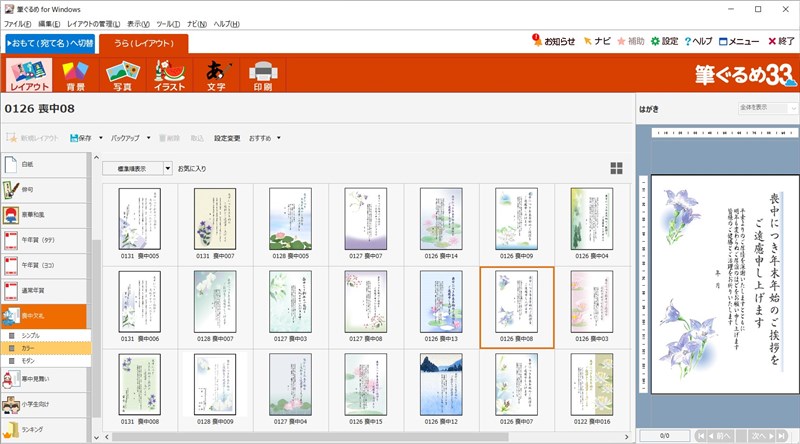Open the 印刷 print tool
Image resolution: width=800 pixels, height=444 pixels.
[x=263, y=75]
